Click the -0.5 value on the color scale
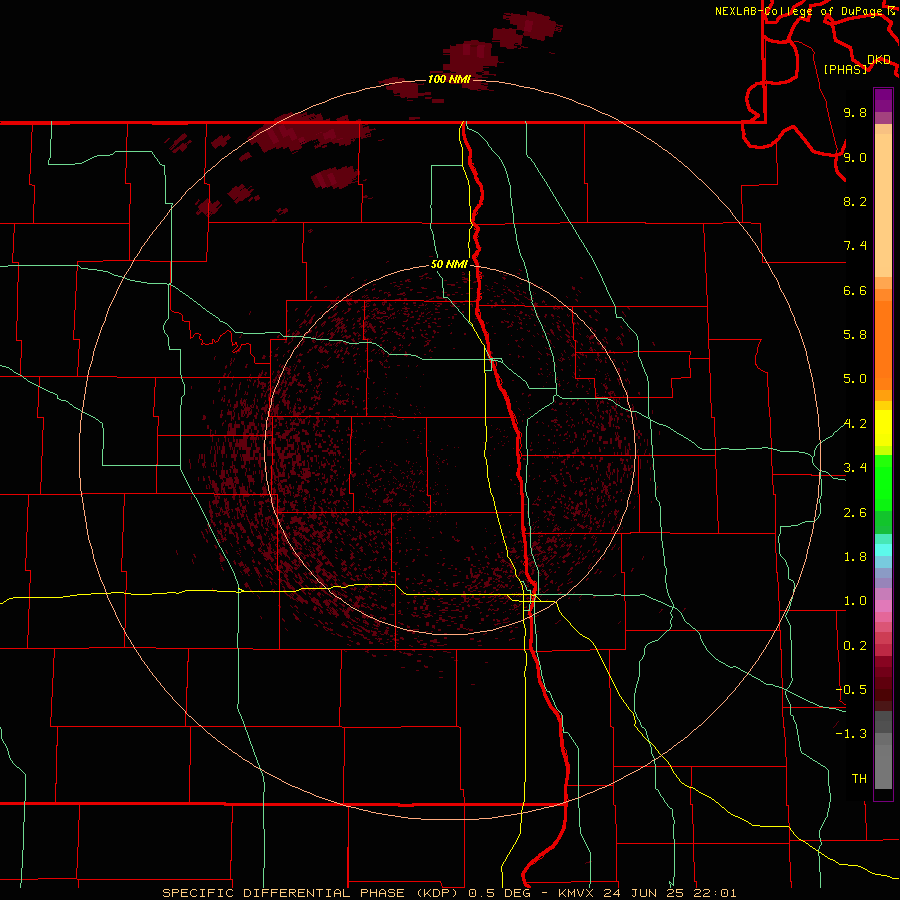 [851, 690]
